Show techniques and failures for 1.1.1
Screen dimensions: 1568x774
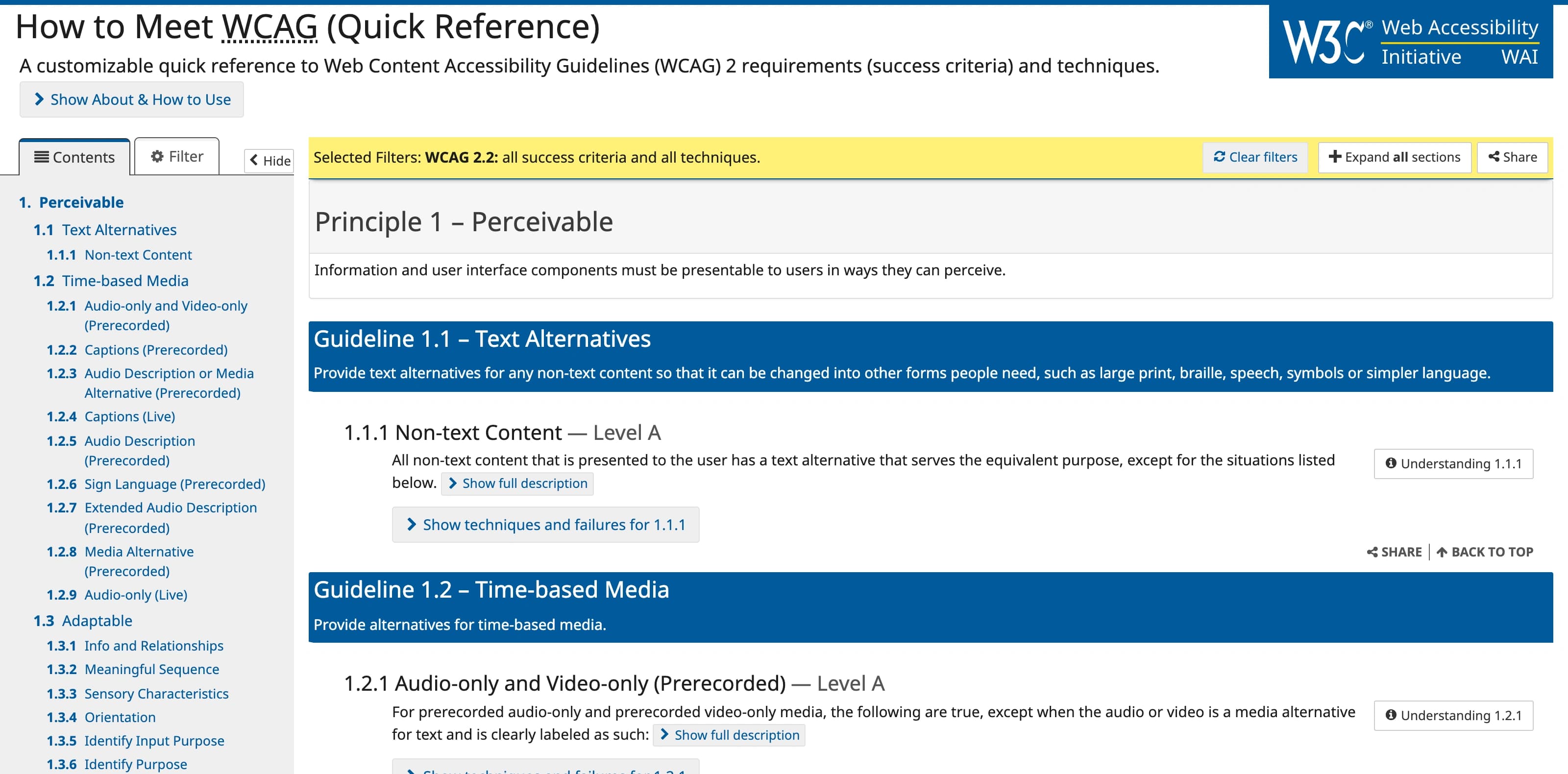tap(545, 525)
